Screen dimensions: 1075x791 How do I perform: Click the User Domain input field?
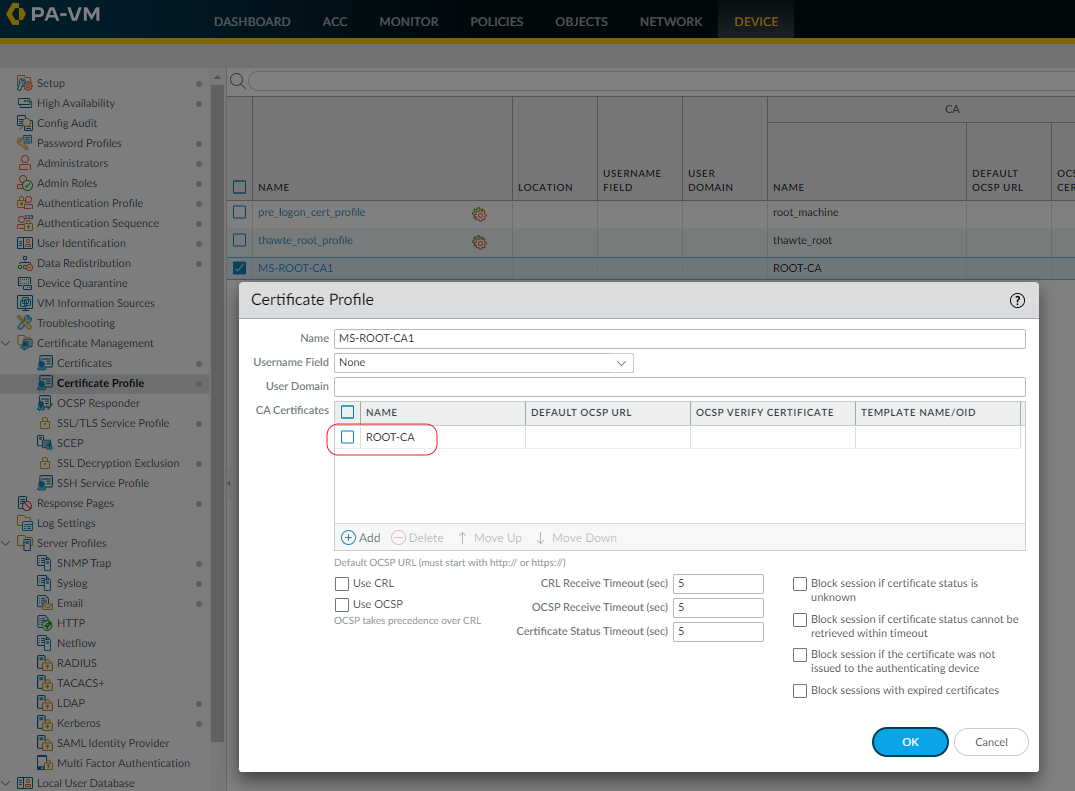680,387
